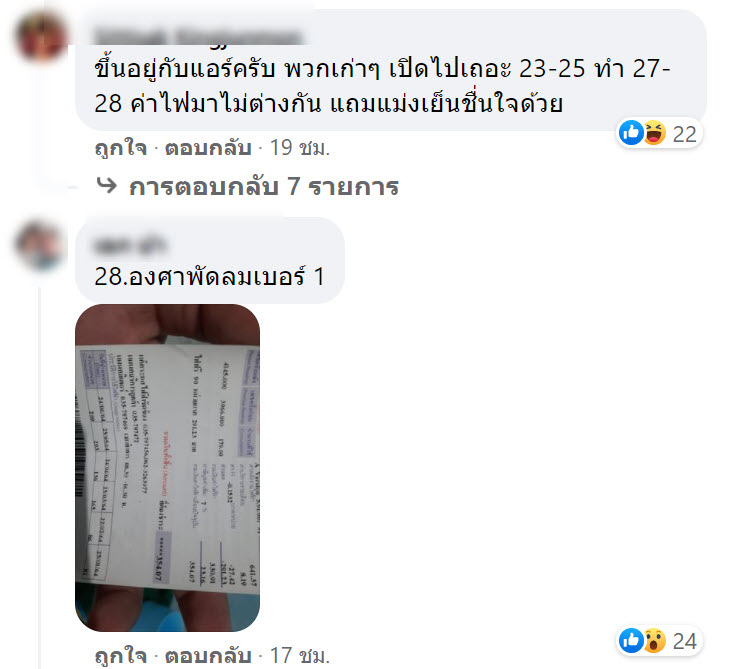Click the thumbs-up reaction icon beside 24
This screenshot has width=750, height=669.
click(x=631, y=640)
